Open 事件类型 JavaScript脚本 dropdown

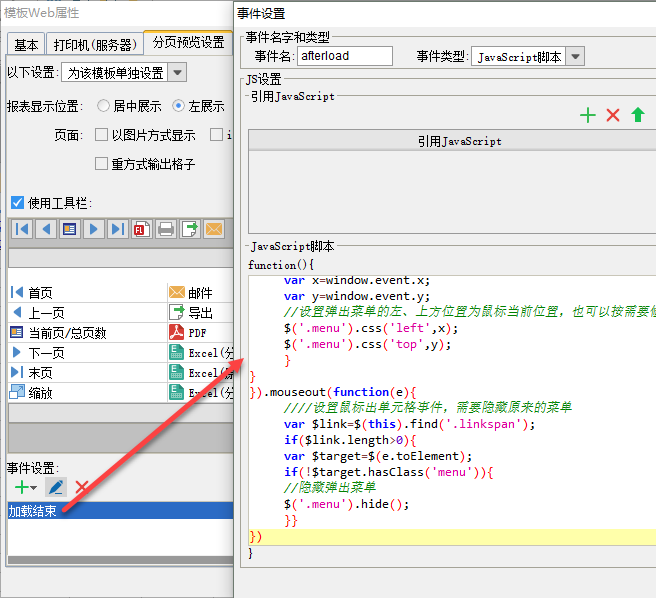[x=575, y=56]
